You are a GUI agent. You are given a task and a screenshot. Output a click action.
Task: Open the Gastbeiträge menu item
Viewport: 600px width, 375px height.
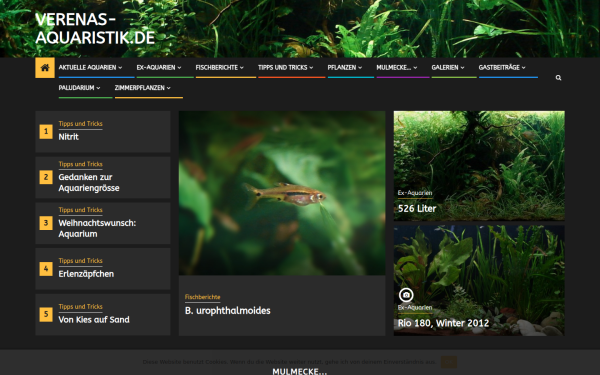(499, 67)
